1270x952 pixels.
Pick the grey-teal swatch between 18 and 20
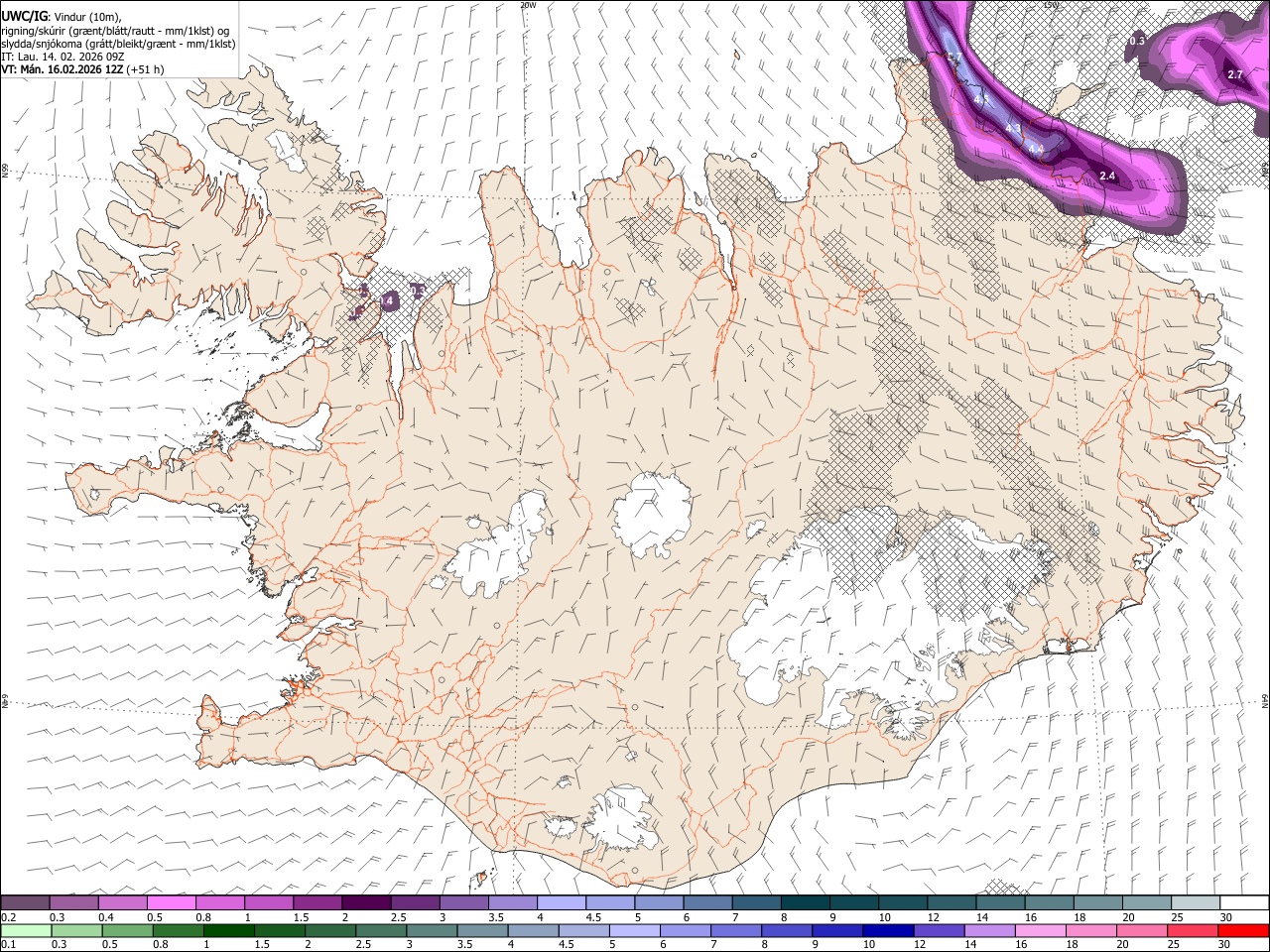point(1098,902)
